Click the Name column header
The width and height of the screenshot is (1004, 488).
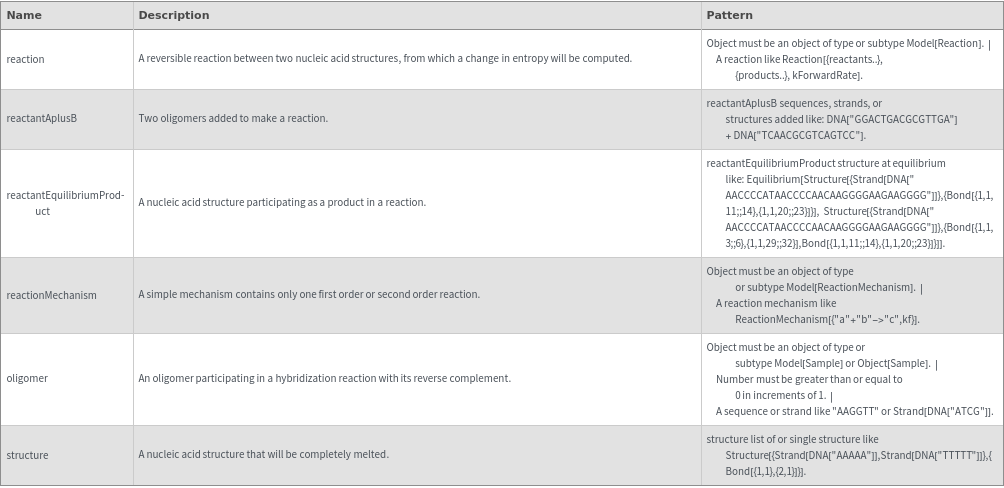[24, 15]
